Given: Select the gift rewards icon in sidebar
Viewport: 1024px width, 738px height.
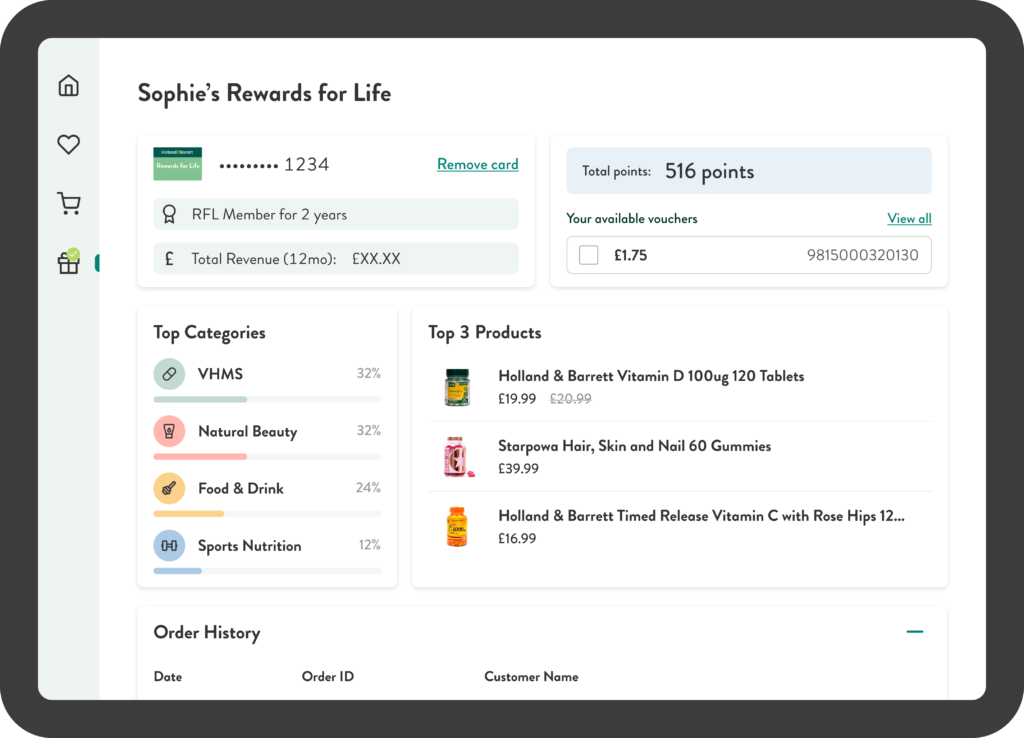Looking at the screenshot, I should (x=69, y=261).
